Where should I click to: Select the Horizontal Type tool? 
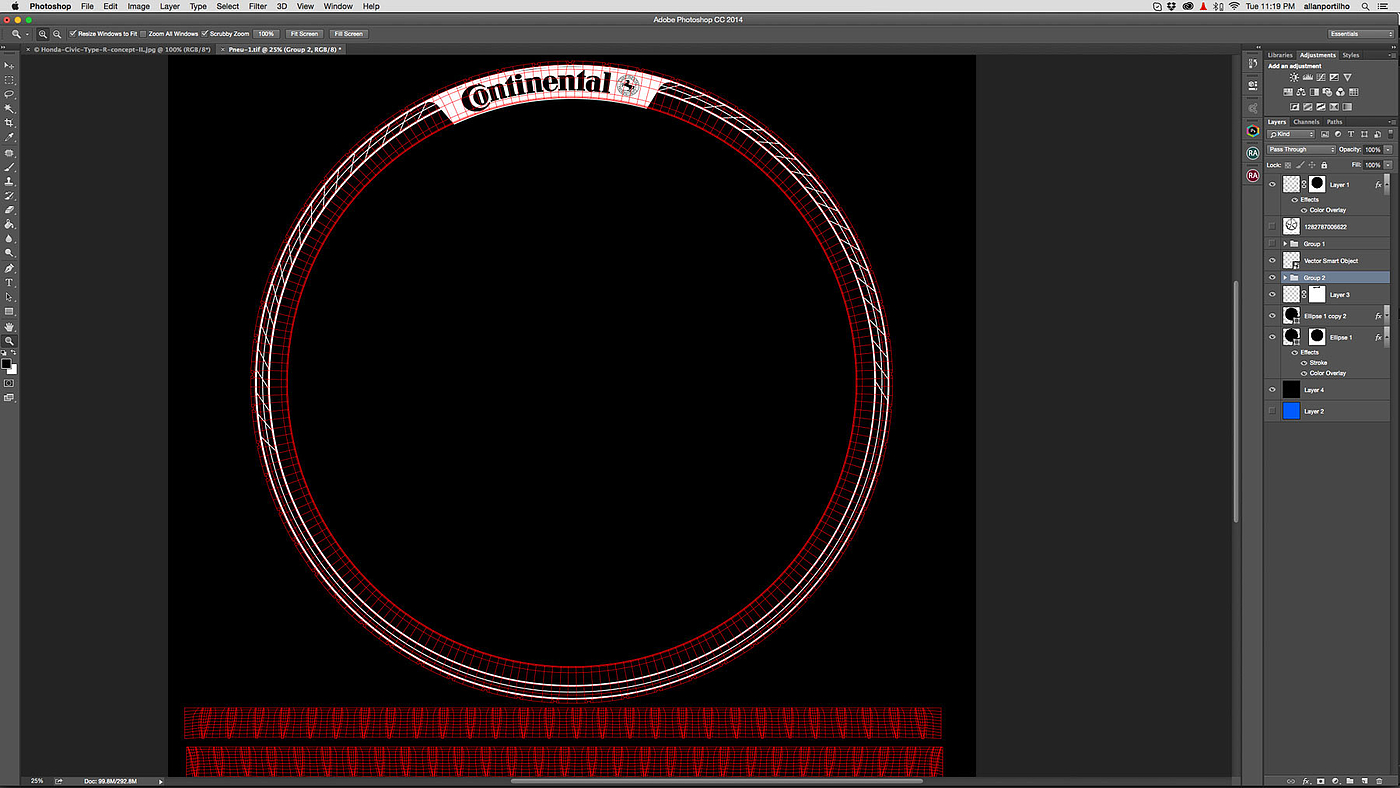pyautogui.click(x=10, y=283)
